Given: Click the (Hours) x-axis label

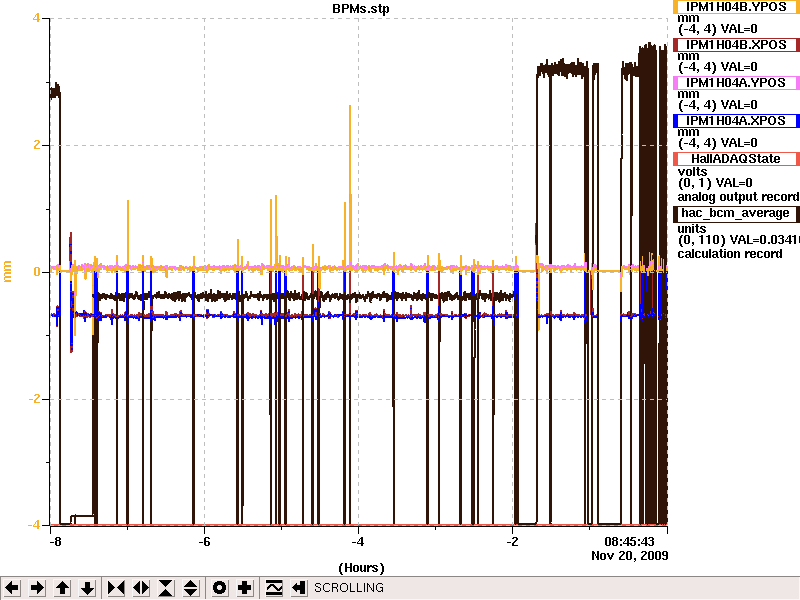Looking at the screenshot, I should (x=361, y=568).
